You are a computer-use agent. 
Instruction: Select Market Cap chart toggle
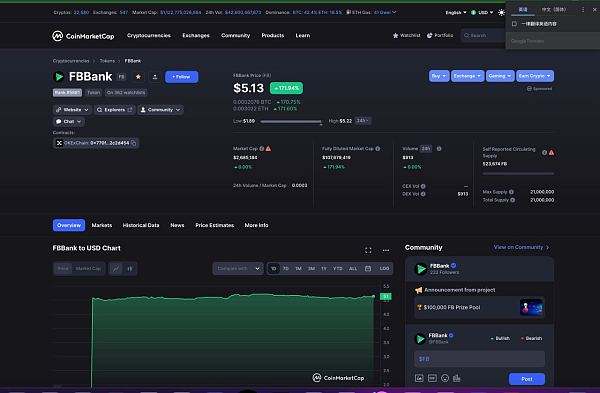88,269
